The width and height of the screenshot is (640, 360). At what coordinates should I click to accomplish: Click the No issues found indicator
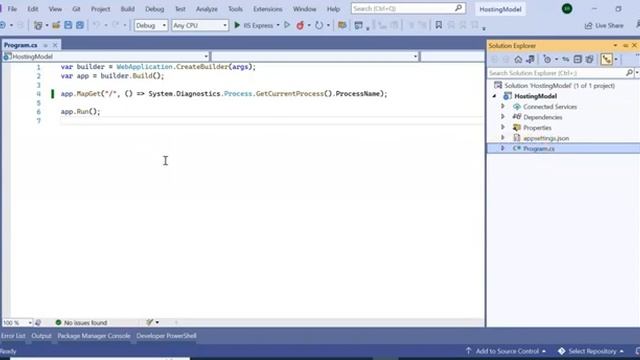[x=81, y=322]
